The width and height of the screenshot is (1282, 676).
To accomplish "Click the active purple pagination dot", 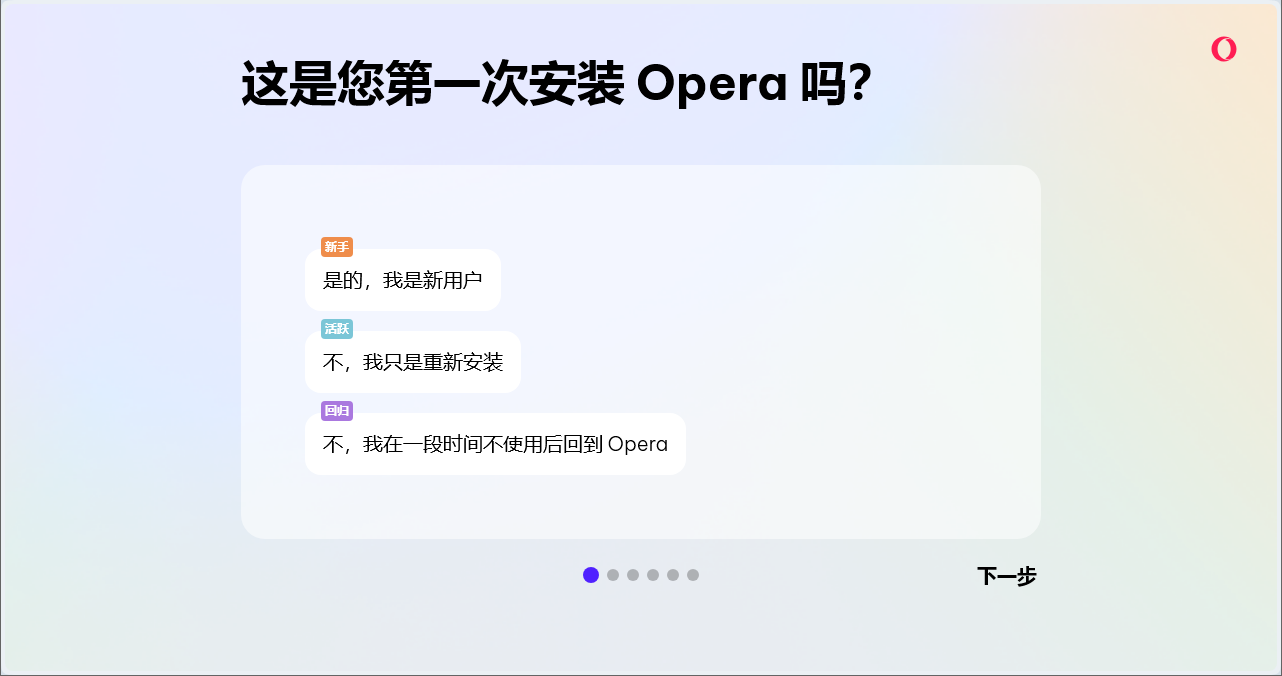I will click(x=590, y=575).
